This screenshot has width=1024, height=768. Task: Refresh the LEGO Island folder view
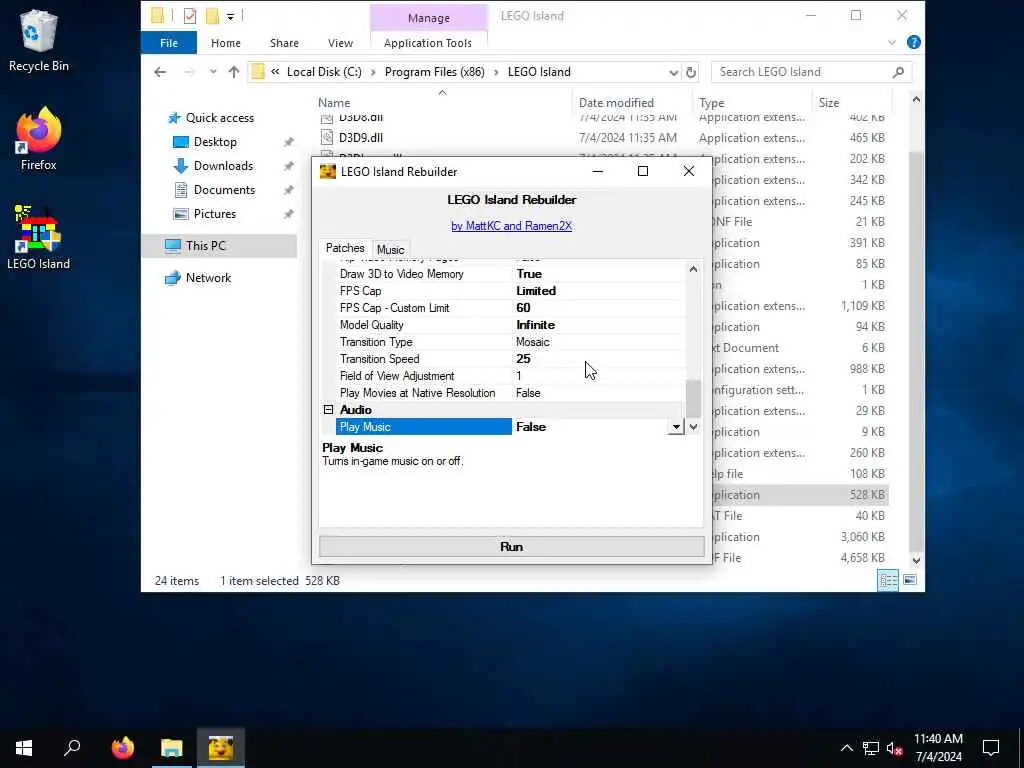click(x=691, y=72)
